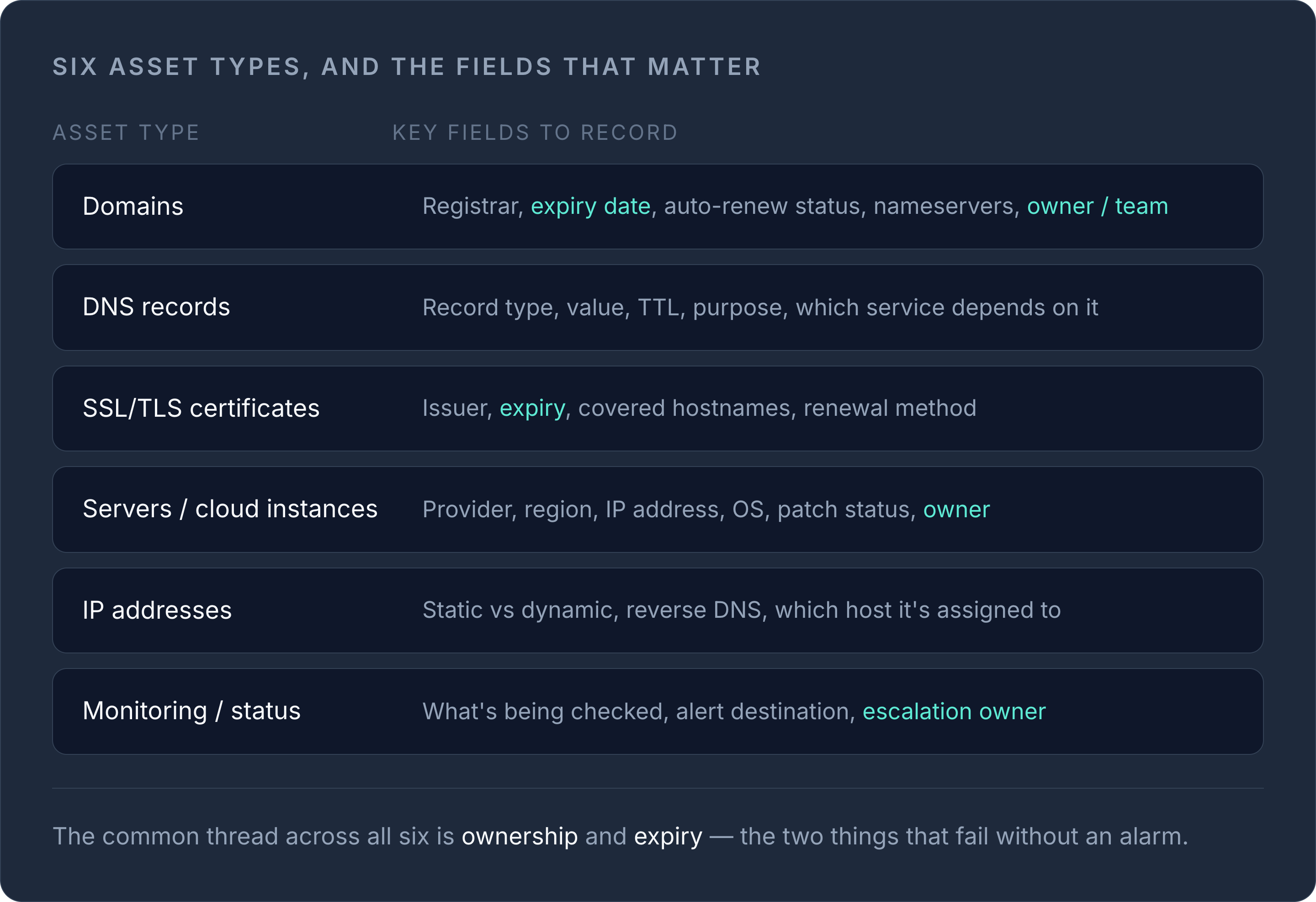The height and width of the screenshot is (902, 1316).
Task: Select Servers / cloud instances row
Action: [658, 509]
